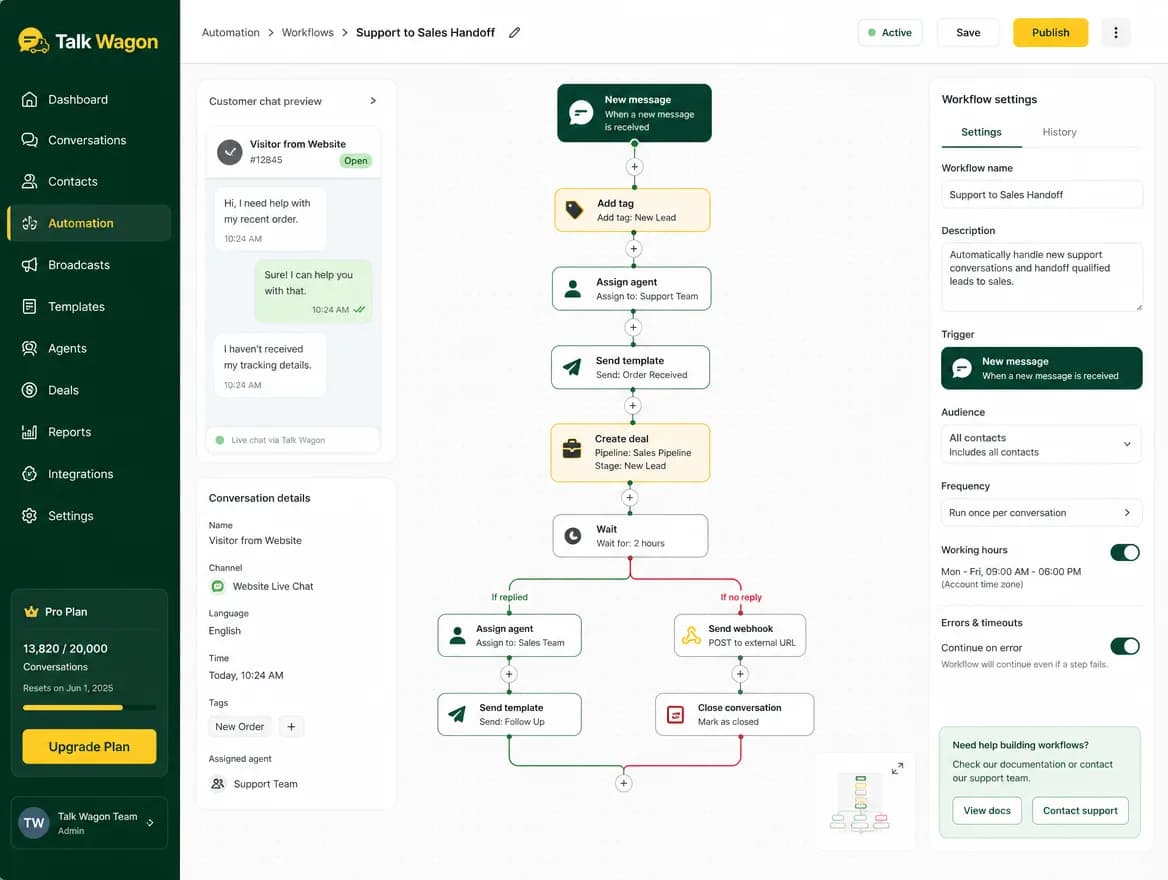Click the workflow minimap thumbnail
The image size is (1168, 880).
click(x=860, y=803)
